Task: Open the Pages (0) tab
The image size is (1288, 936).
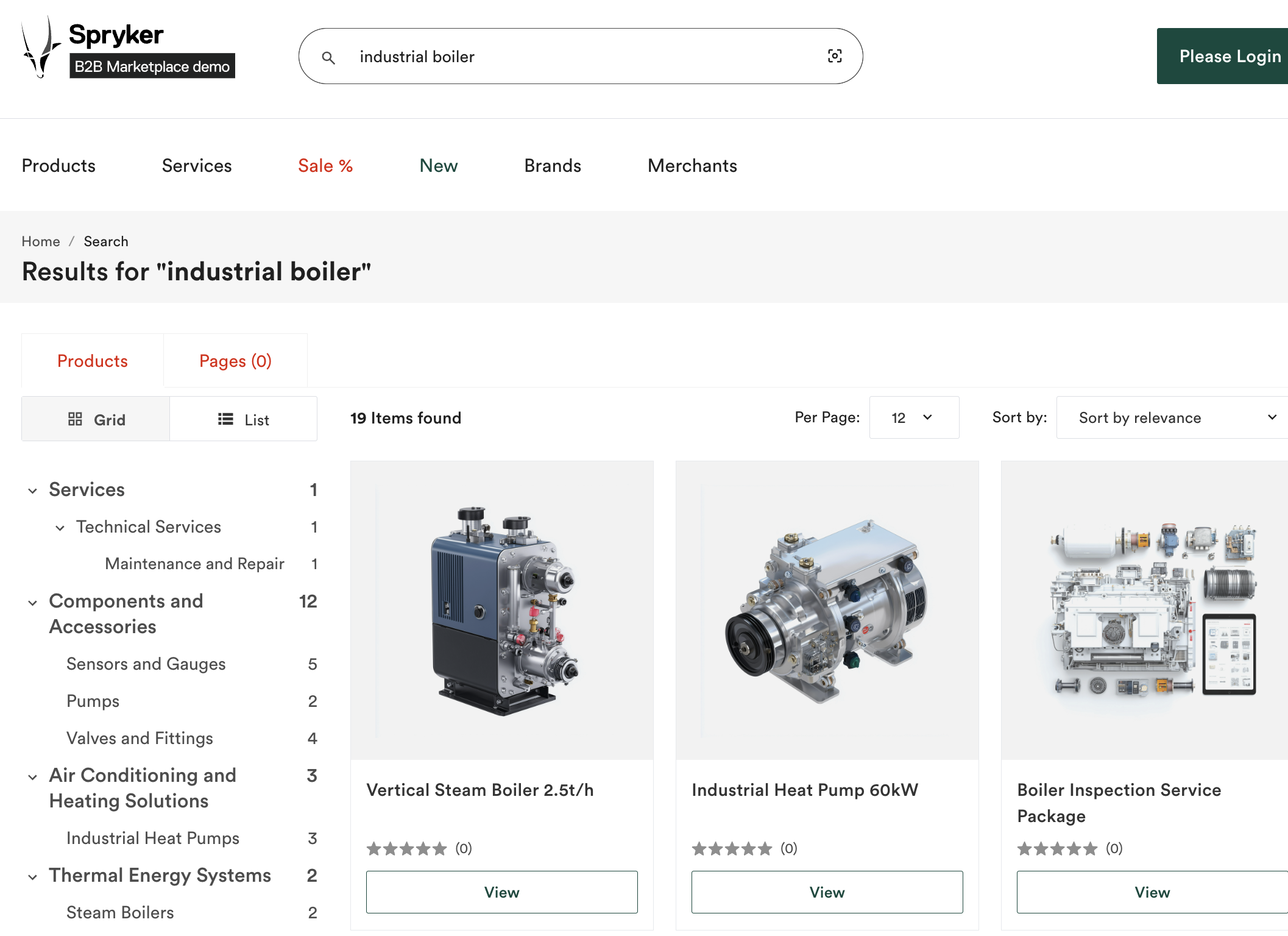Action: coord(235,361)
